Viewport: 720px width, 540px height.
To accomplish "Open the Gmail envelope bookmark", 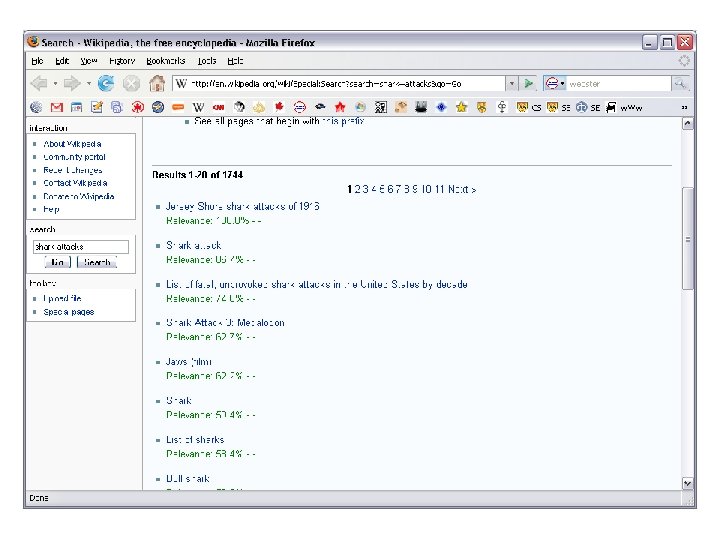I will point(56,107).
